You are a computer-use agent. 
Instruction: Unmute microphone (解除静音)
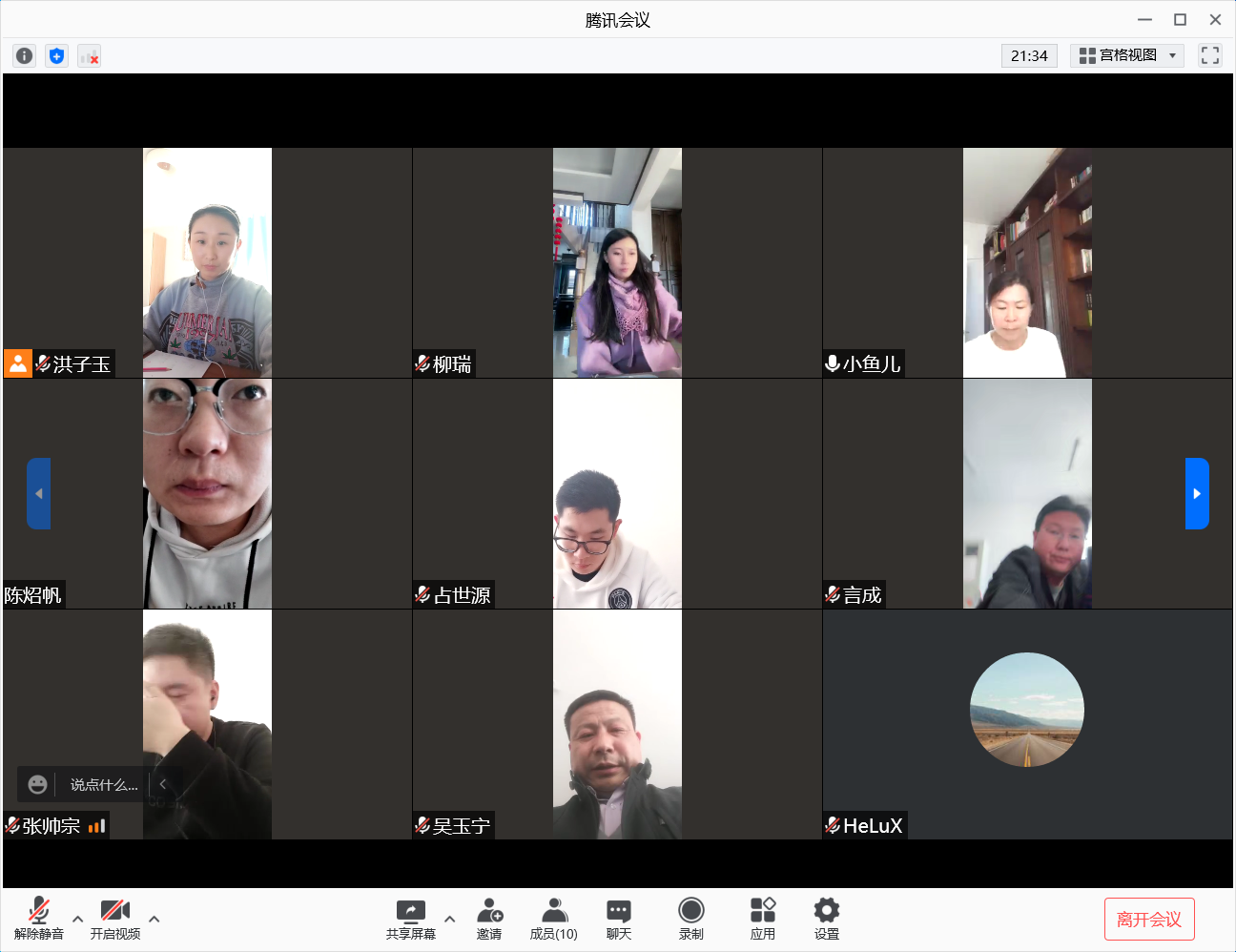[39, 919]
